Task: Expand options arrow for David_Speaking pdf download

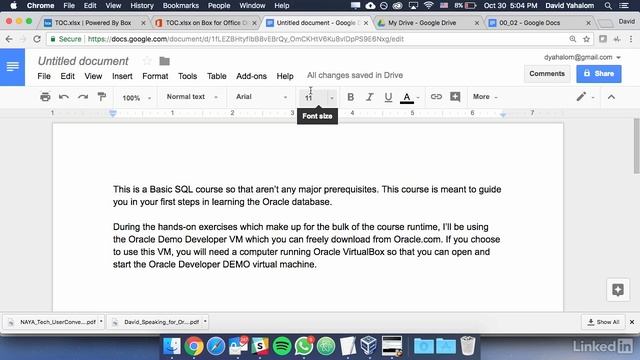Action: (x=205, y=322)
